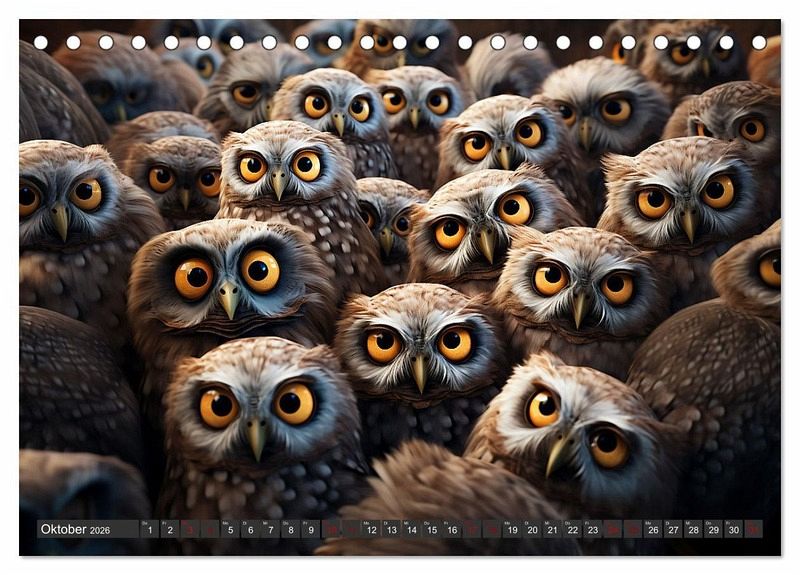
Task: Select the red cell for date 31
Action: [753, 529]
